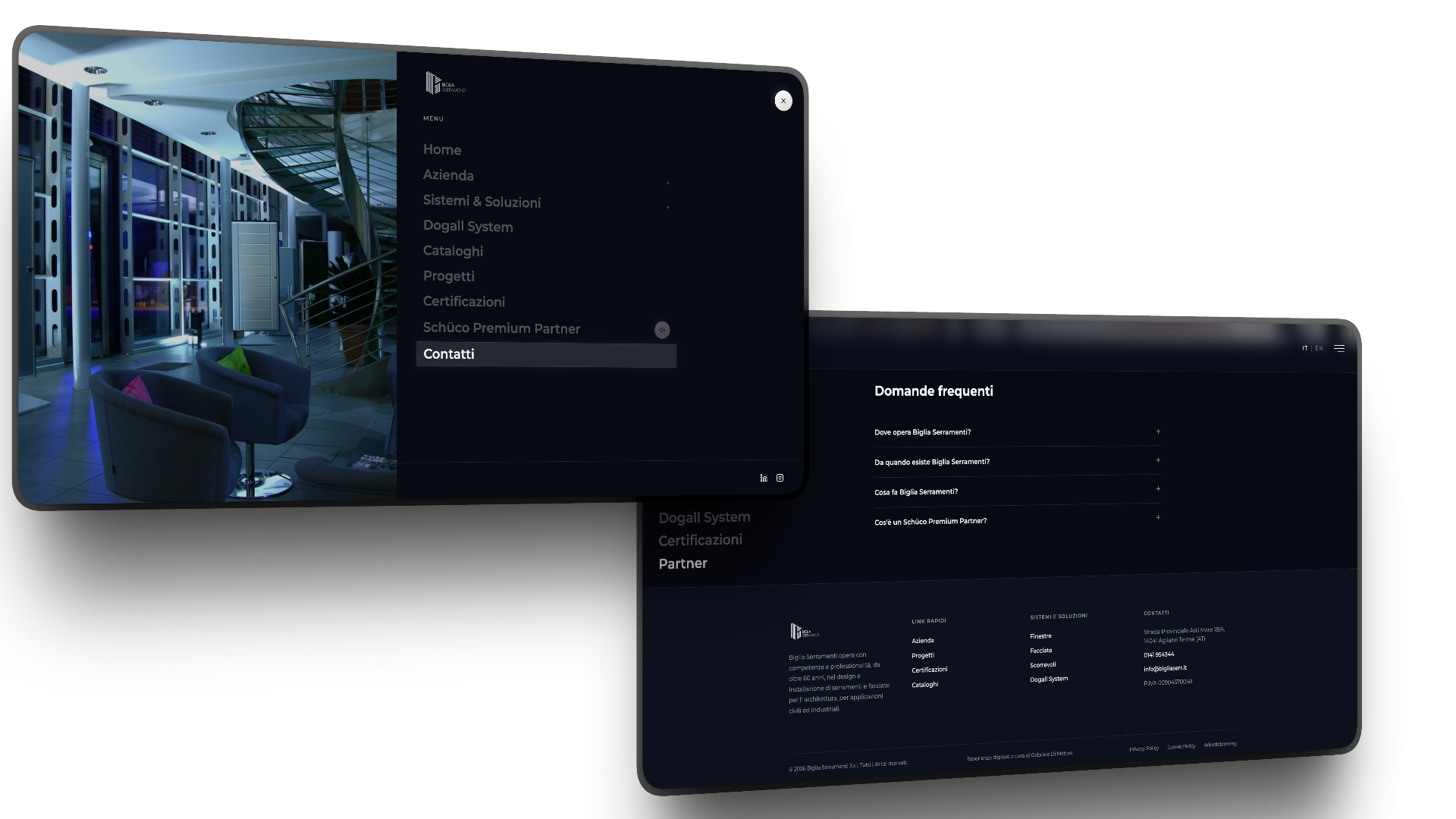Screen dimensions: 1456x819
Task: Click Partner beside the FAQ section
Action: coord(682,564)
